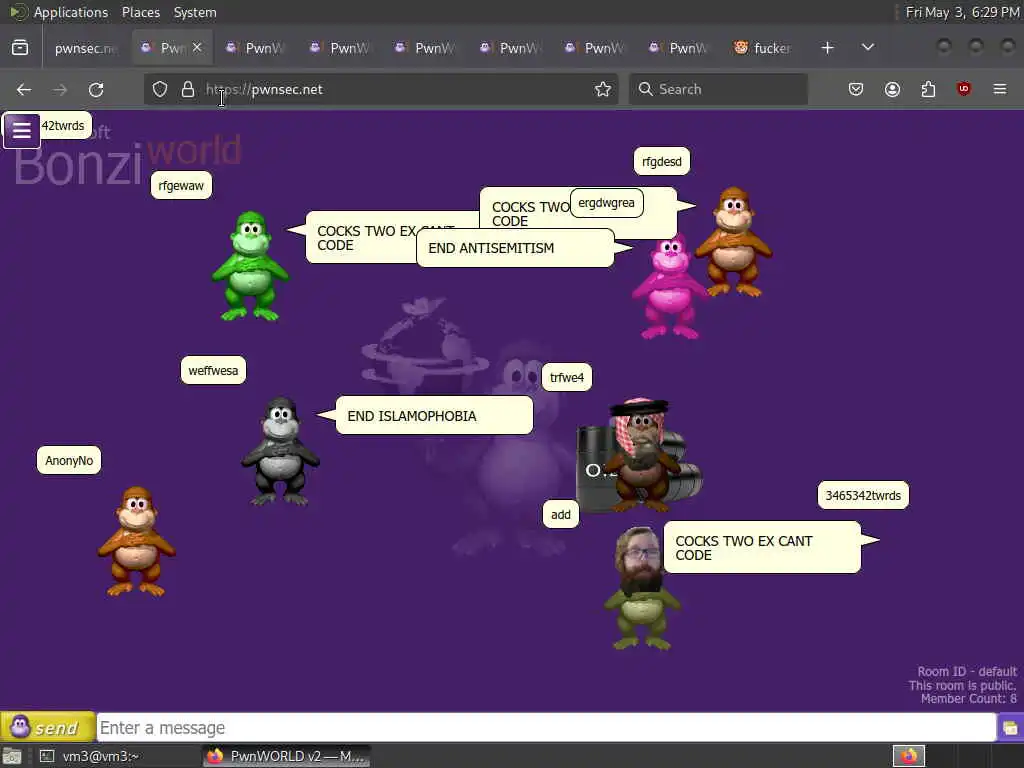Add a new browser tab
This screenshot has height=768, width=1024.
coord(827,48)
